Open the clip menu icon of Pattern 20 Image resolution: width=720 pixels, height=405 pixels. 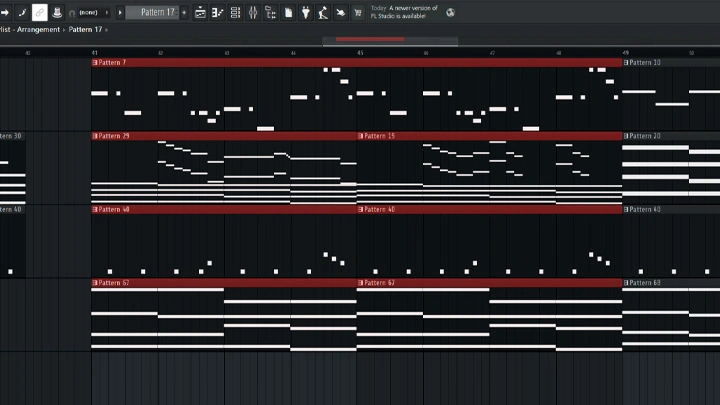click(626, 136)
